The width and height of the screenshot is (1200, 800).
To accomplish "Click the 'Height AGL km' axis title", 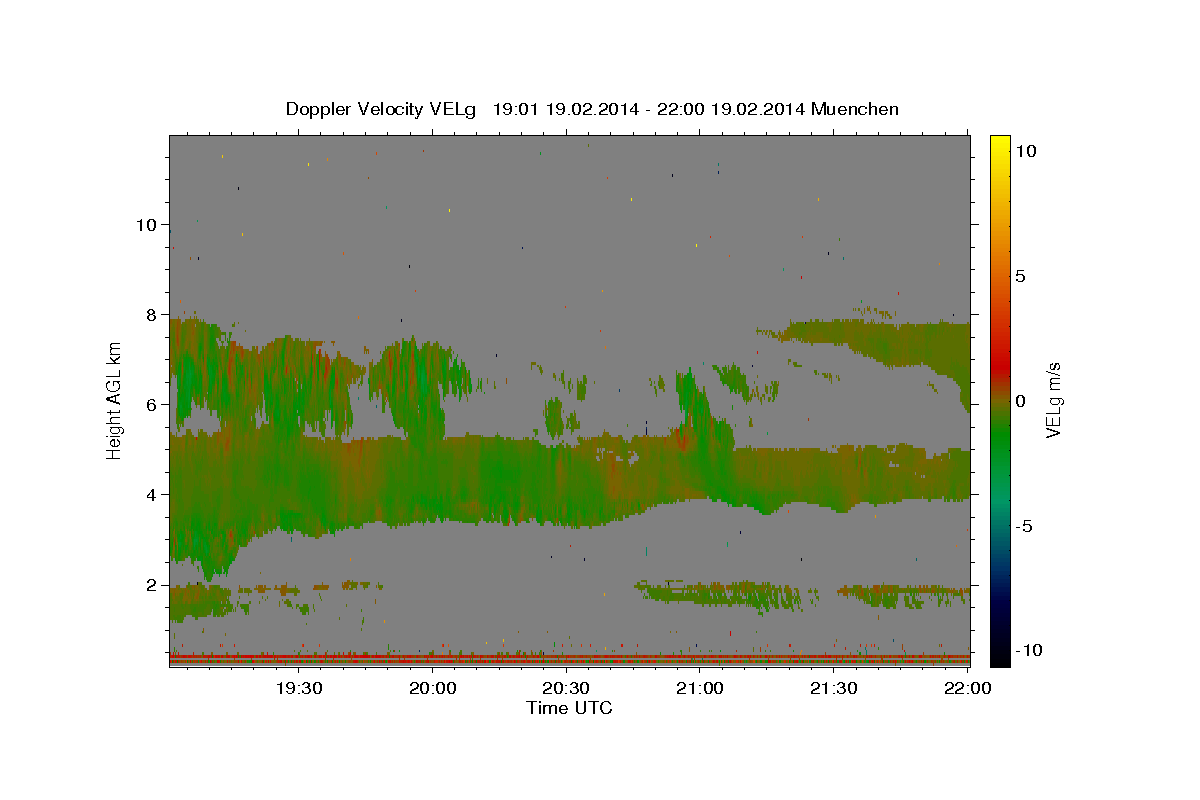I will tap(115, 399).
